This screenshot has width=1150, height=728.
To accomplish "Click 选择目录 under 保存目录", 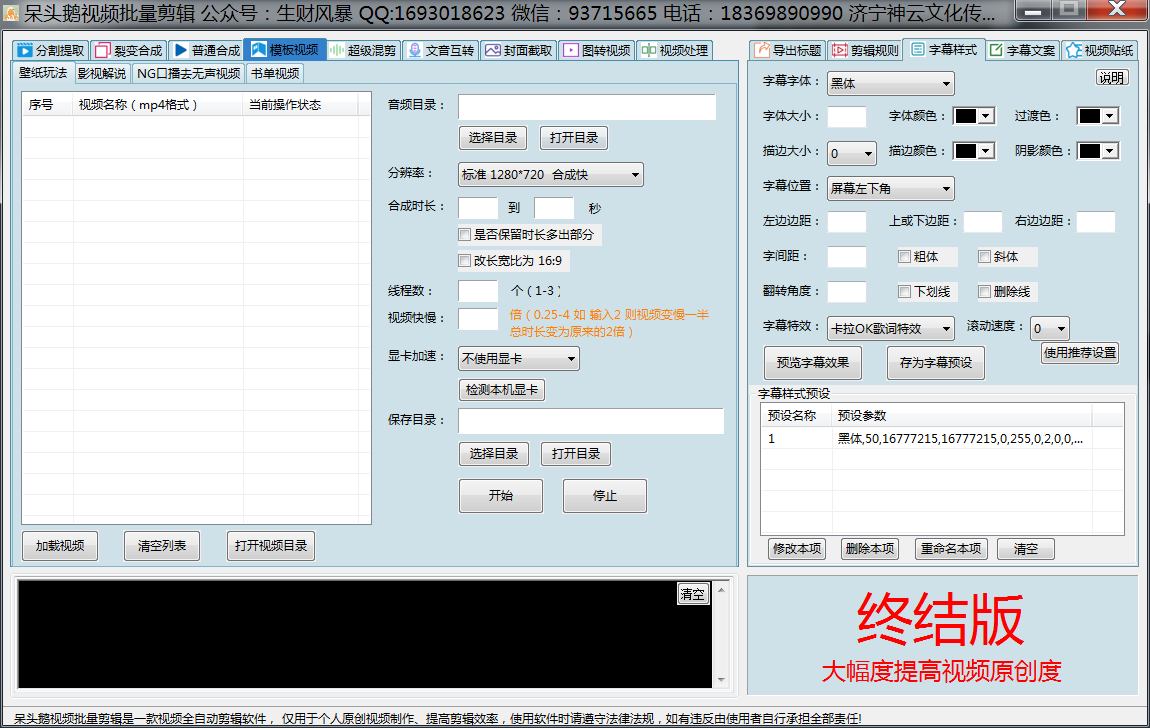I will tap(494, 454).
